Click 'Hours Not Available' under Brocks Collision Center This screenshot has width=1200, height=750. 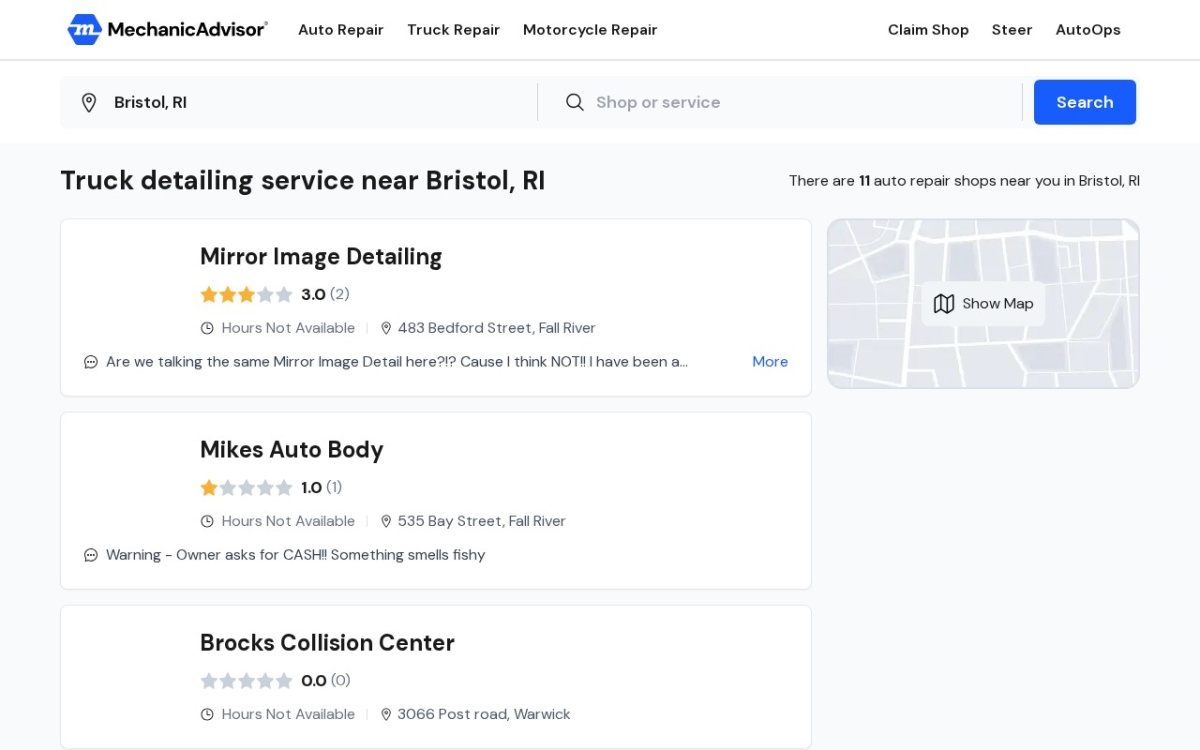pyautogui.click(x=288, y=714)
